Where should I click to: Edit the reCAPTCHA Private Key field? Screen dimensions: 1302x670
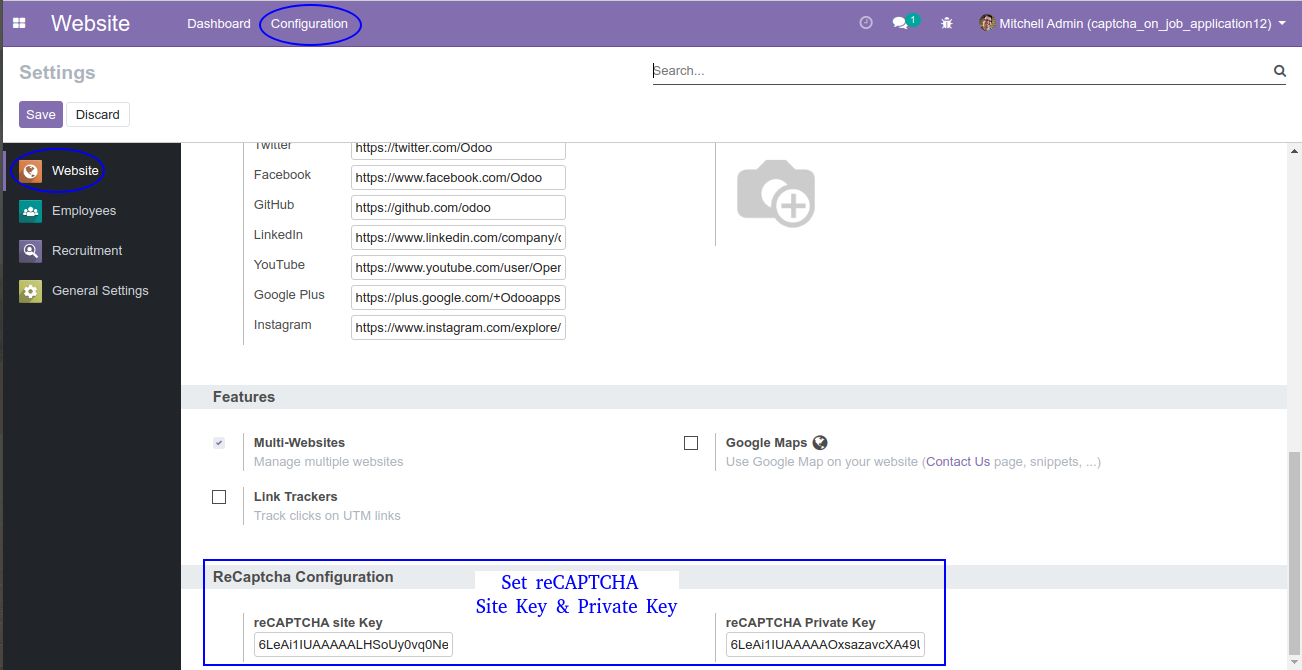[825, 645]
